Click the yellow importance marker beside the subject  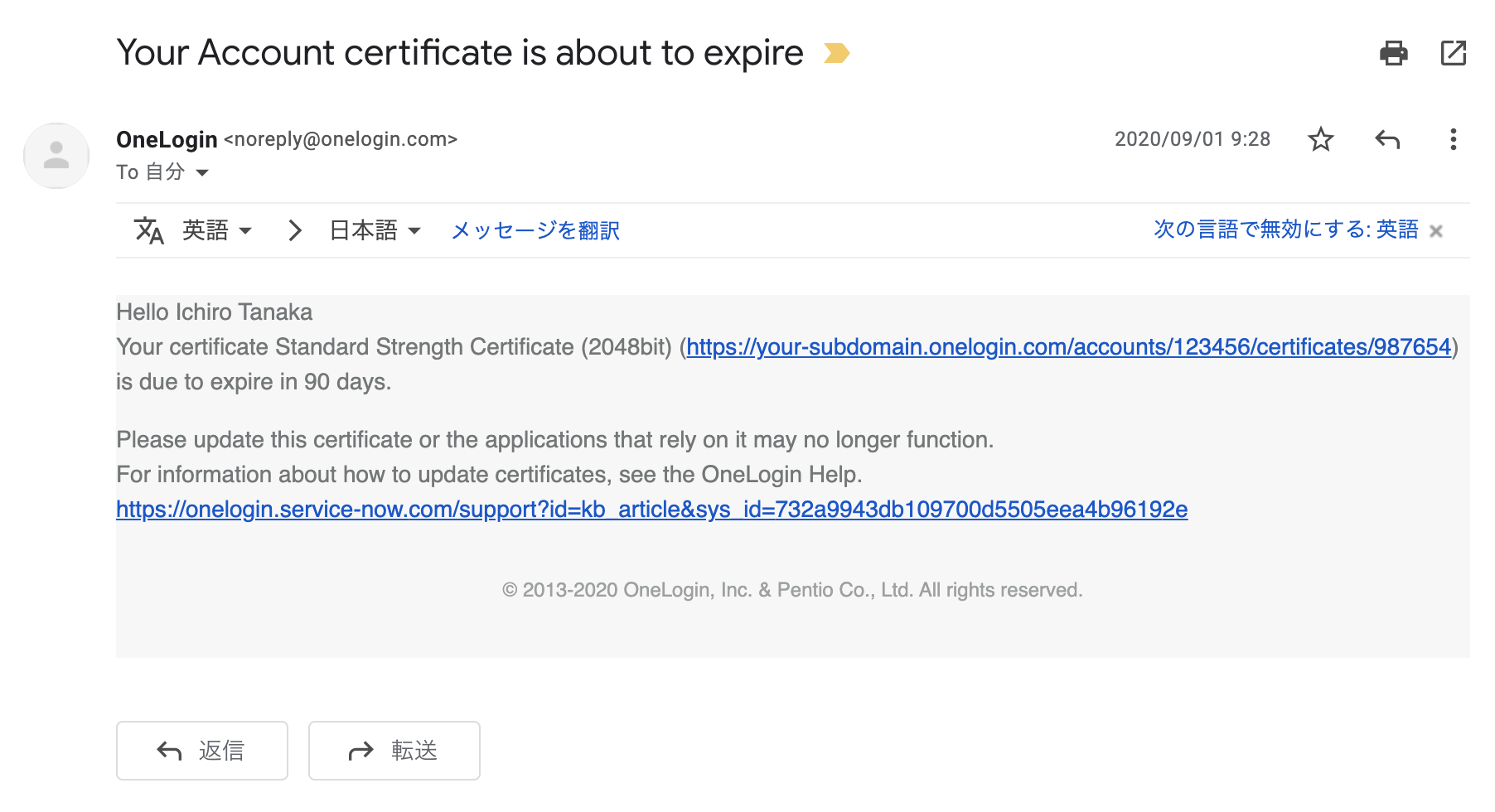(x=837, y=53)
